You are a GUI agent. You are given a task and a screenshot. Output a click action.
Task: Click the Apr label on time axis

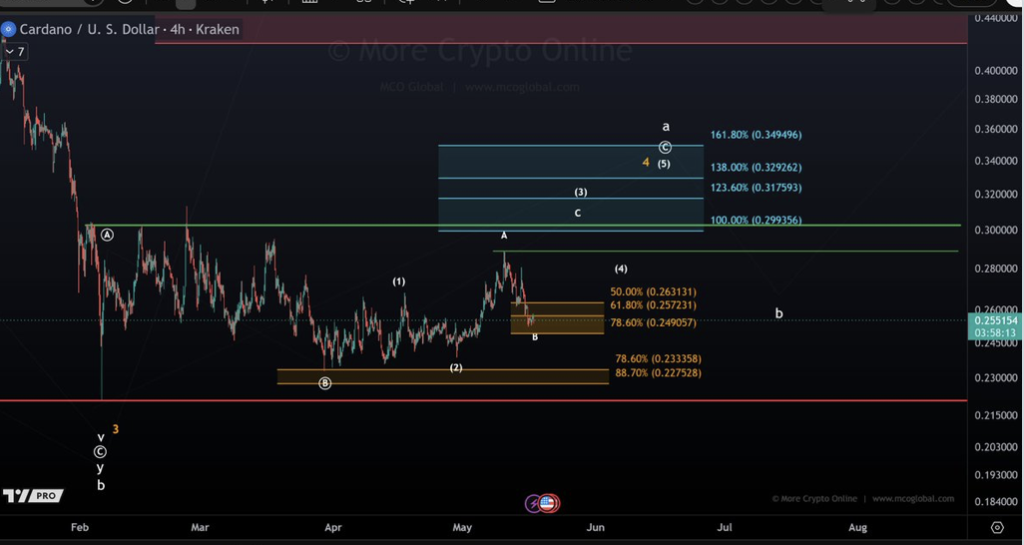333,527
